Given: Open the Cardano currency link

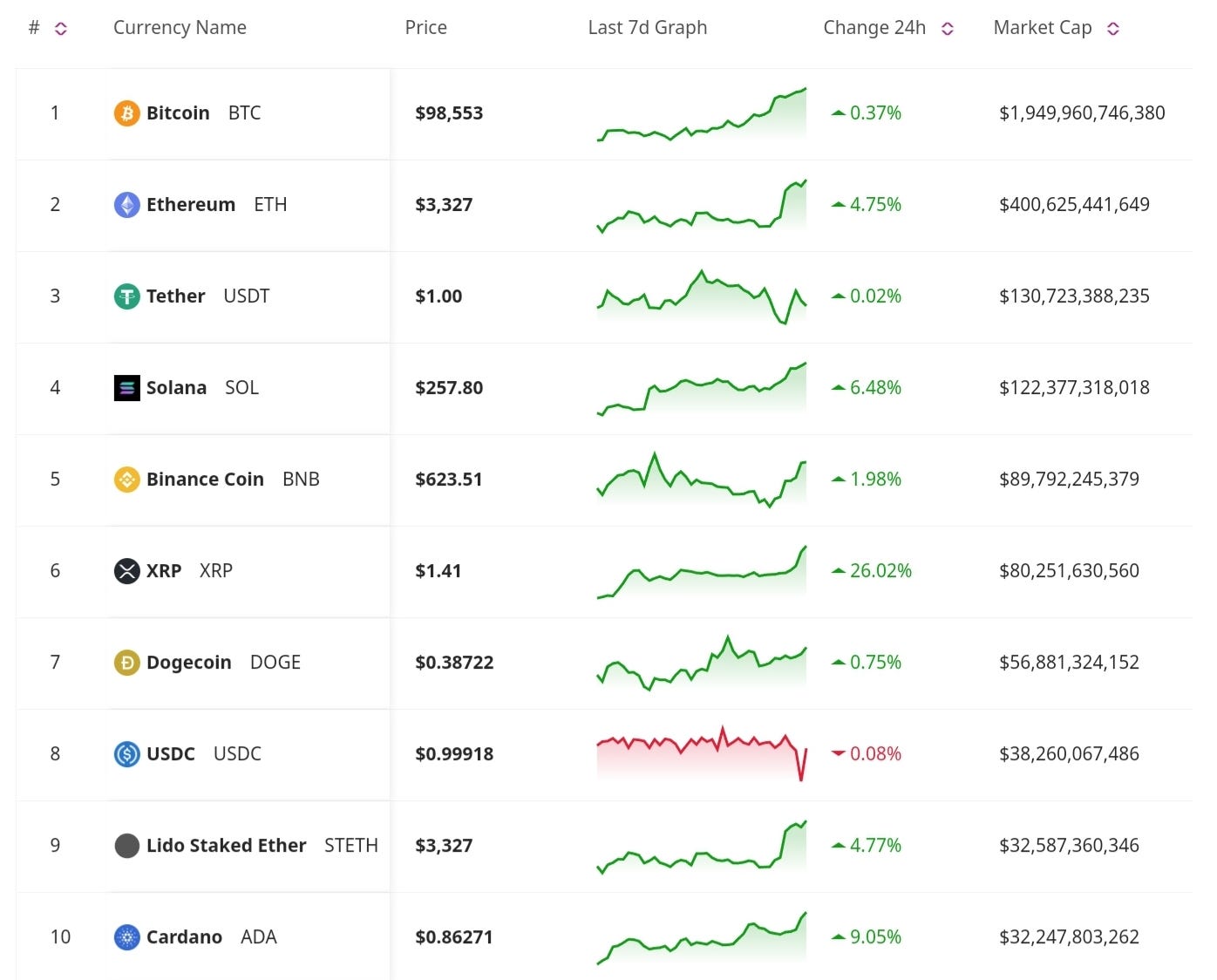Looking at the screenshot, I should (x=184, y=937).
